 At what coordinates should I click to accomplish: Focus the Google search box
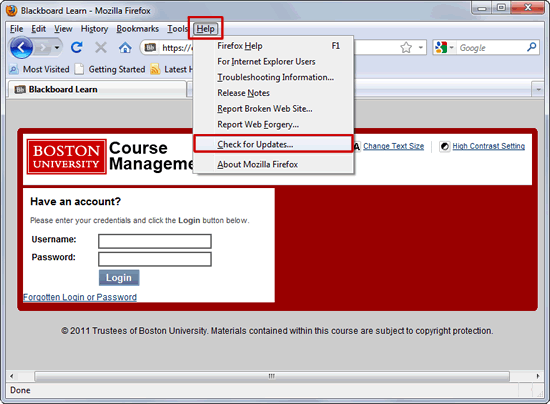point(491,48)
